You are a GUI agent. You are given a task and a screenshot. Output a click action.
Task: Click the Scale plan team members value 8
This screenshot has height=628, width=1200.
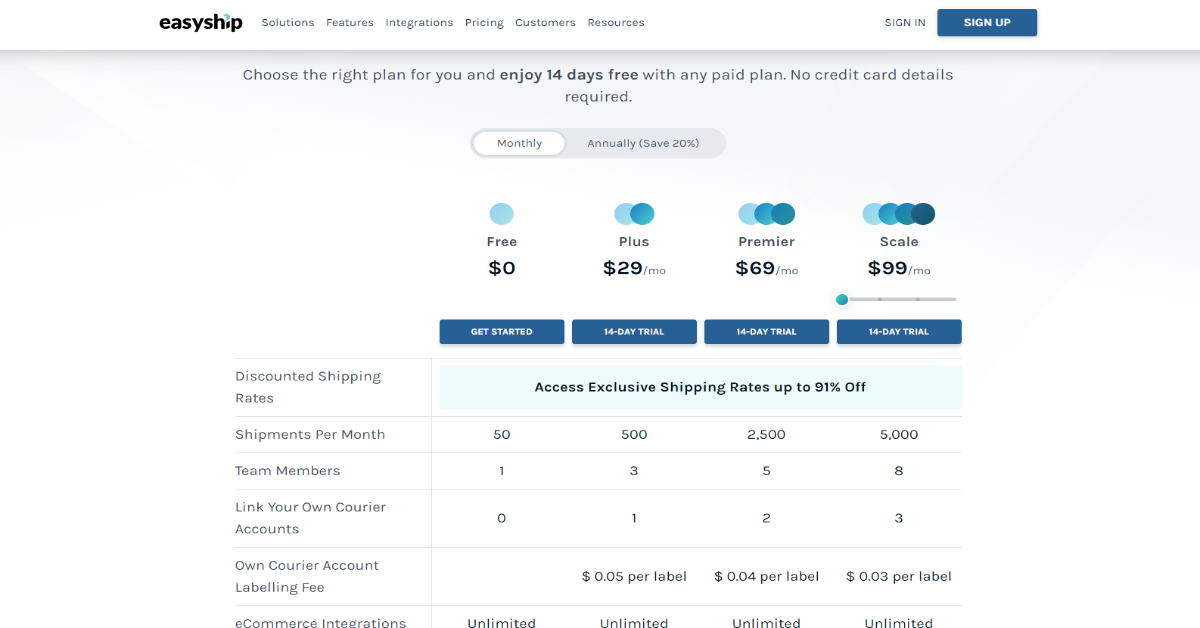click(899, 471)
